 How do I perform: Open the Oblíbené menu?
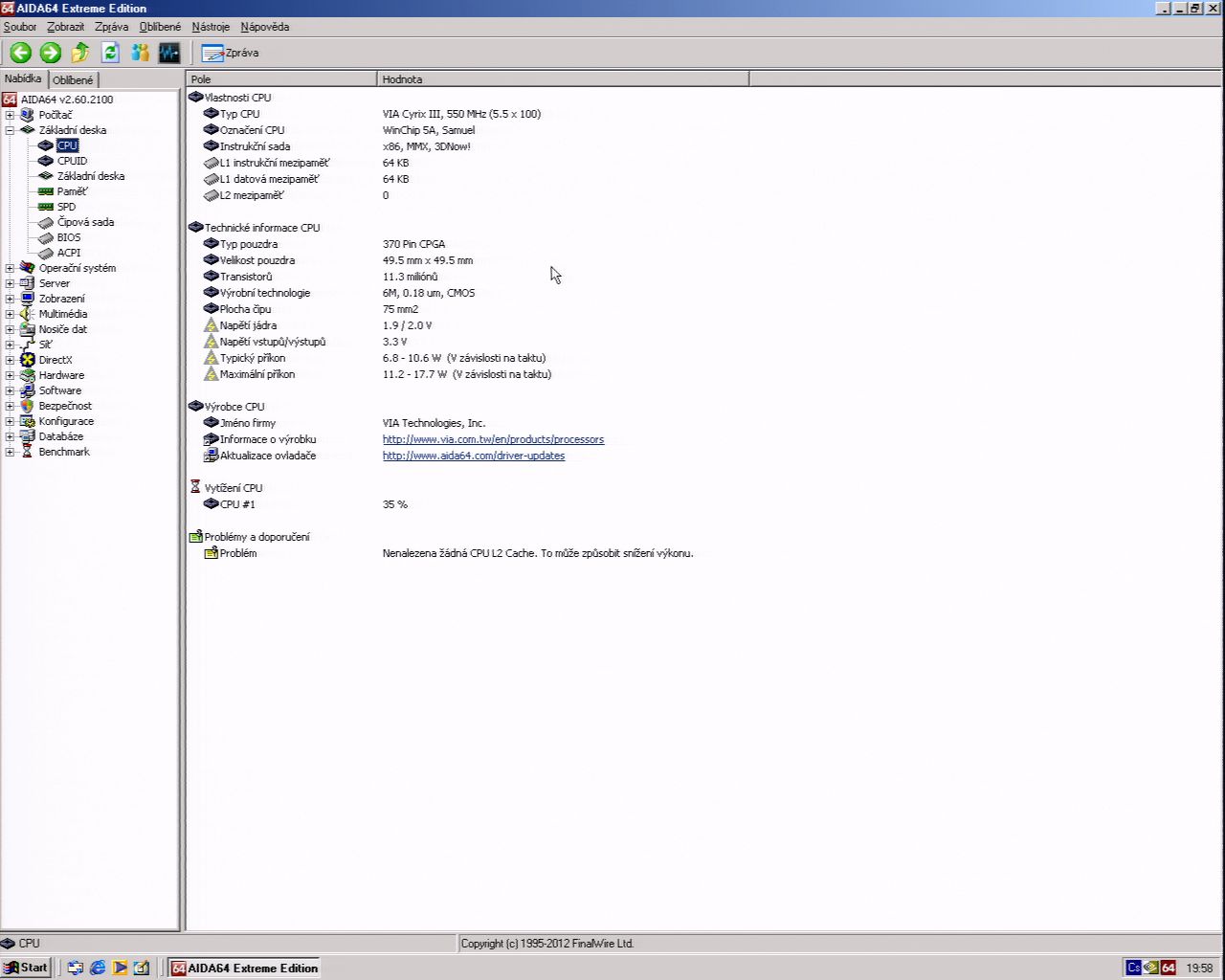[x=160, y=27]
